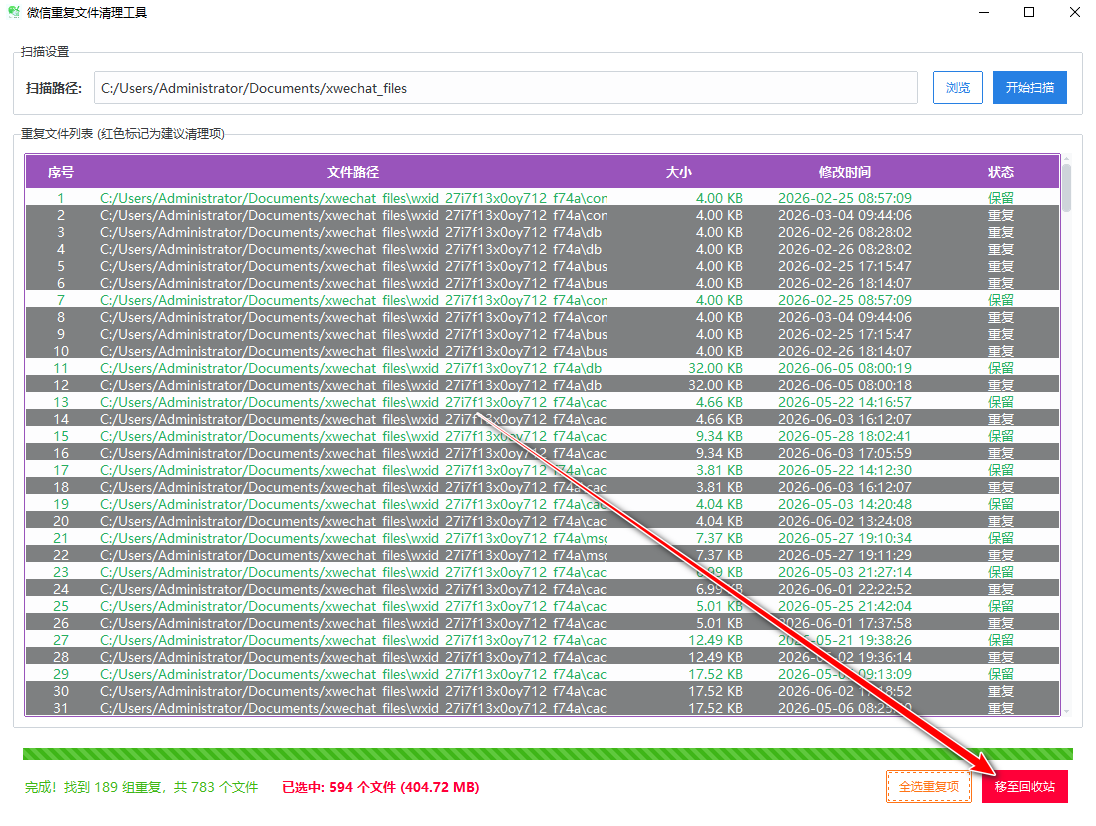The height and width of the screenshot is (826, 1096).
Task: Focus the 扫描路径 path input field
Action: pyautogui.click(x=506, y=88)
